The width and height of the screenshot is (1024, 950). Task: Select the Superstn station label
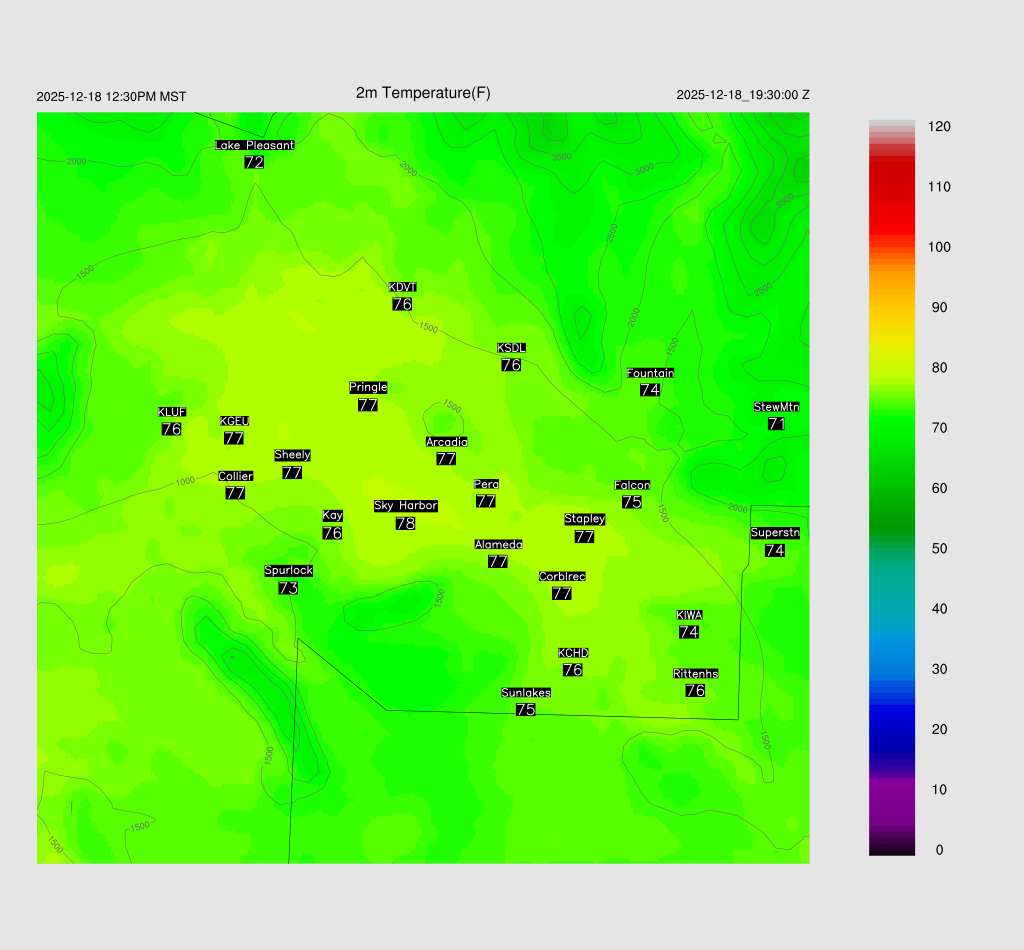[774, 533]
